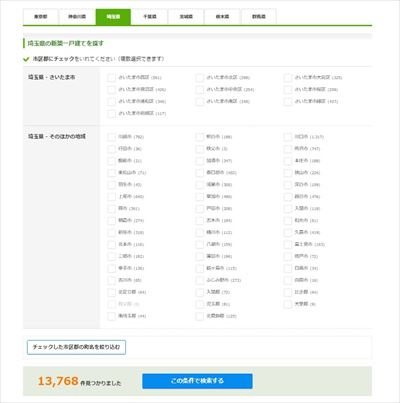
Task: Tick the さいたま市北区 checkbox
Action: coord(200,78)
